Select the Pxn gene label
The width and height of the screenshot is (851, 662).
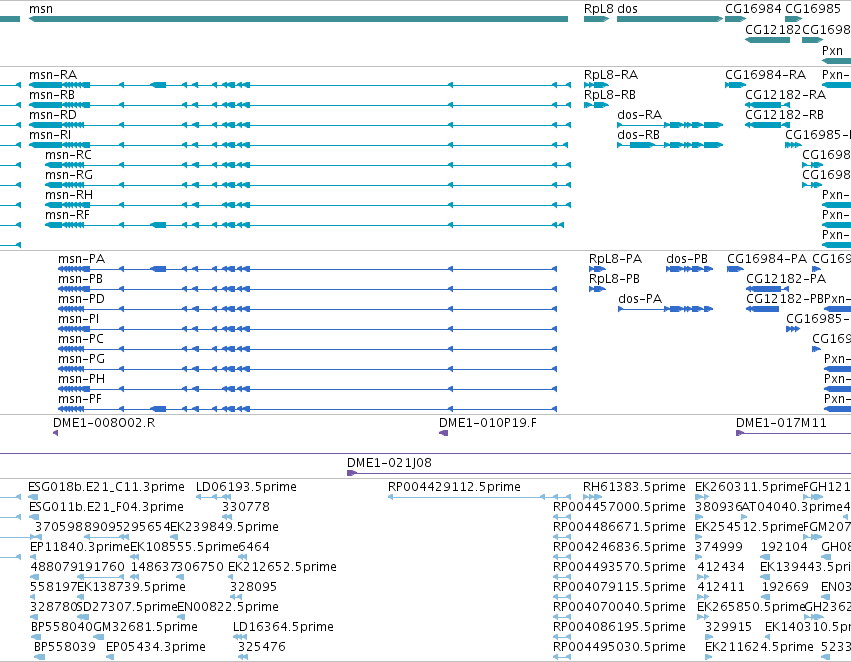point(833,50)
